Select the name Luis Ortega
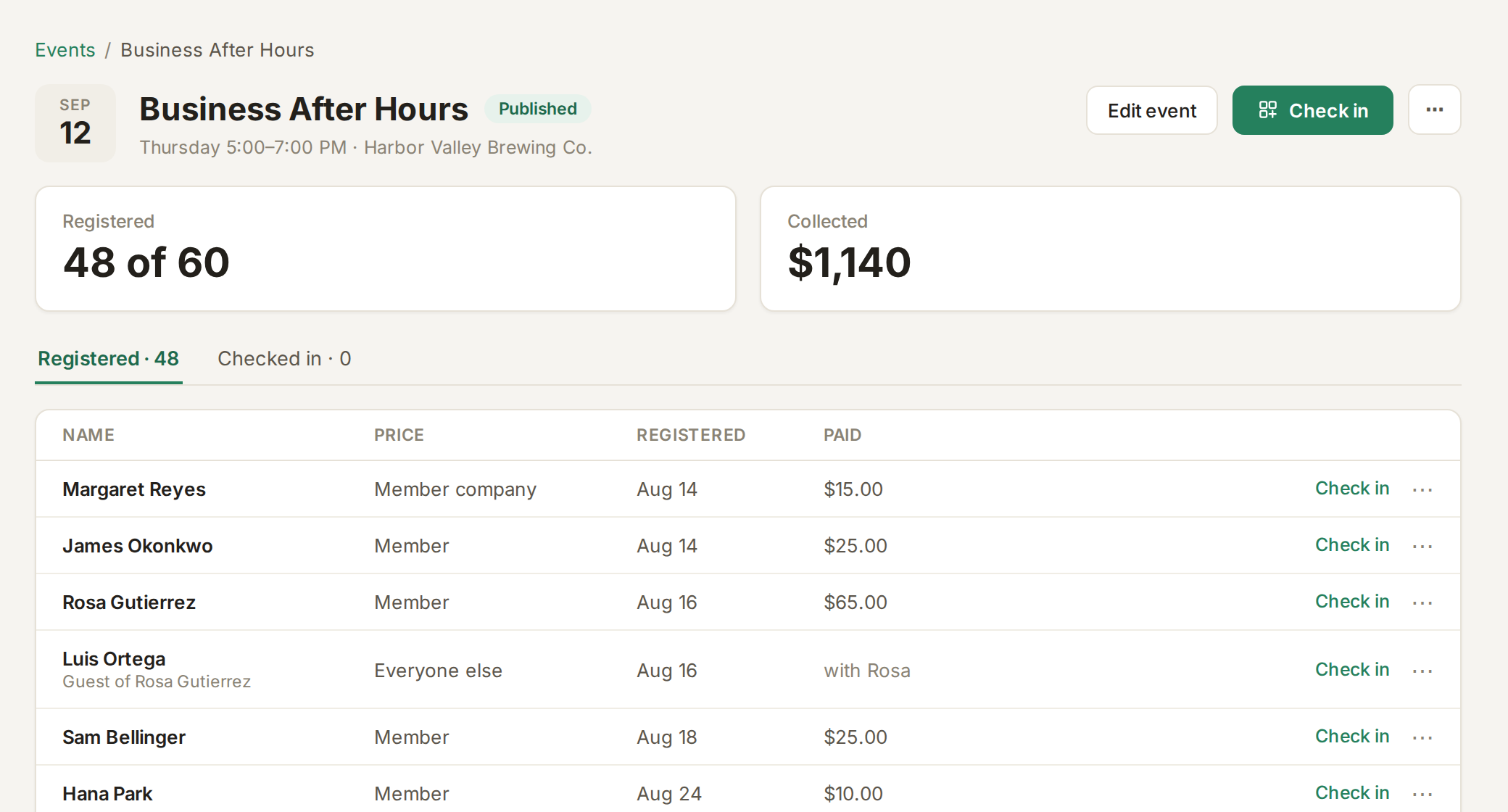The image size is (1508, 812). click(114, 659)
